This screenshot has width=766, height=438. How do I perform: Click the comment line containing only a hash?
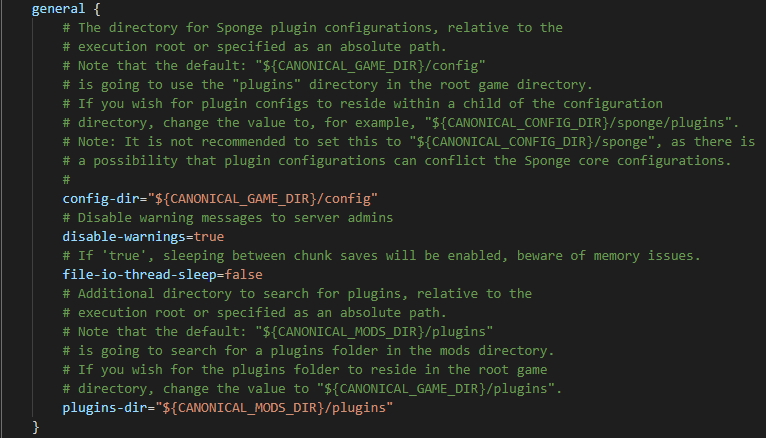point(66,180)
